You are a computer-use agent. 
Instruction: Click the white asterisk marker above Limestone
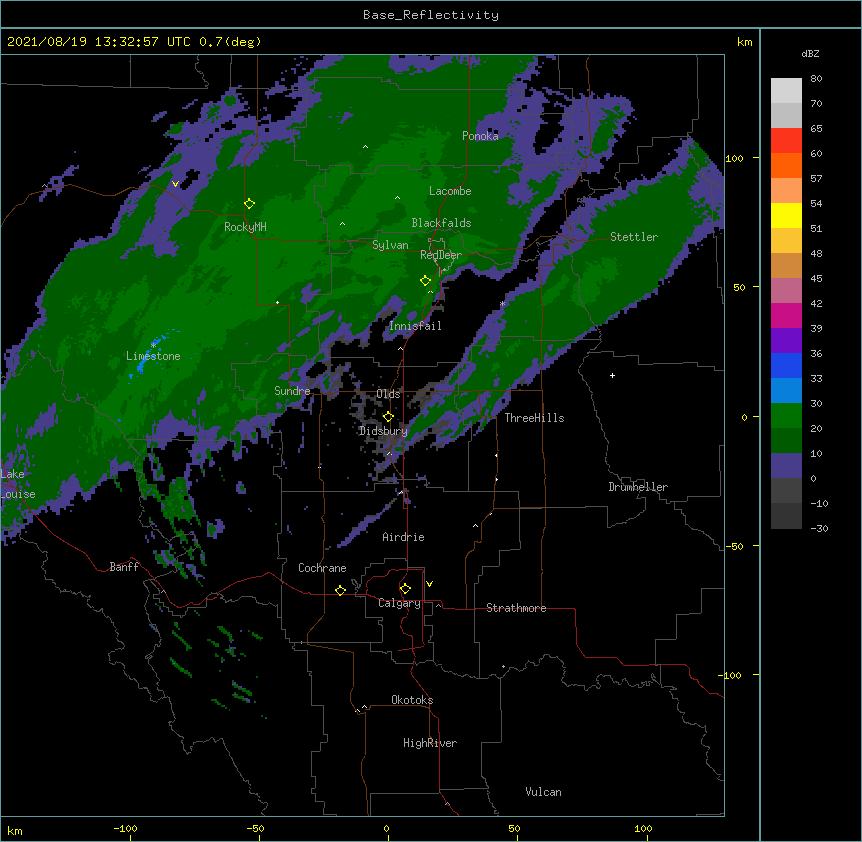coord(153,345)
